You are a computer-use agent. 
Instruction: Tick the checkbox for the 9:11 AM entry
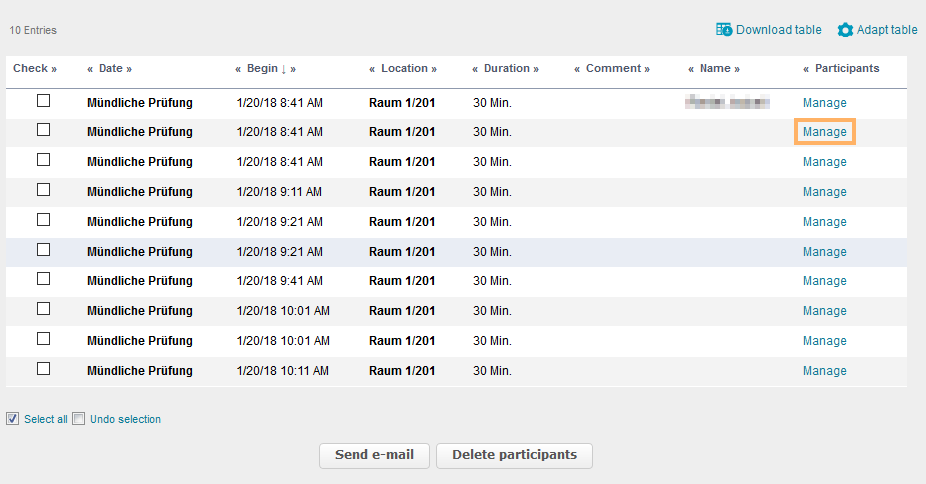(x=43, y=190)
